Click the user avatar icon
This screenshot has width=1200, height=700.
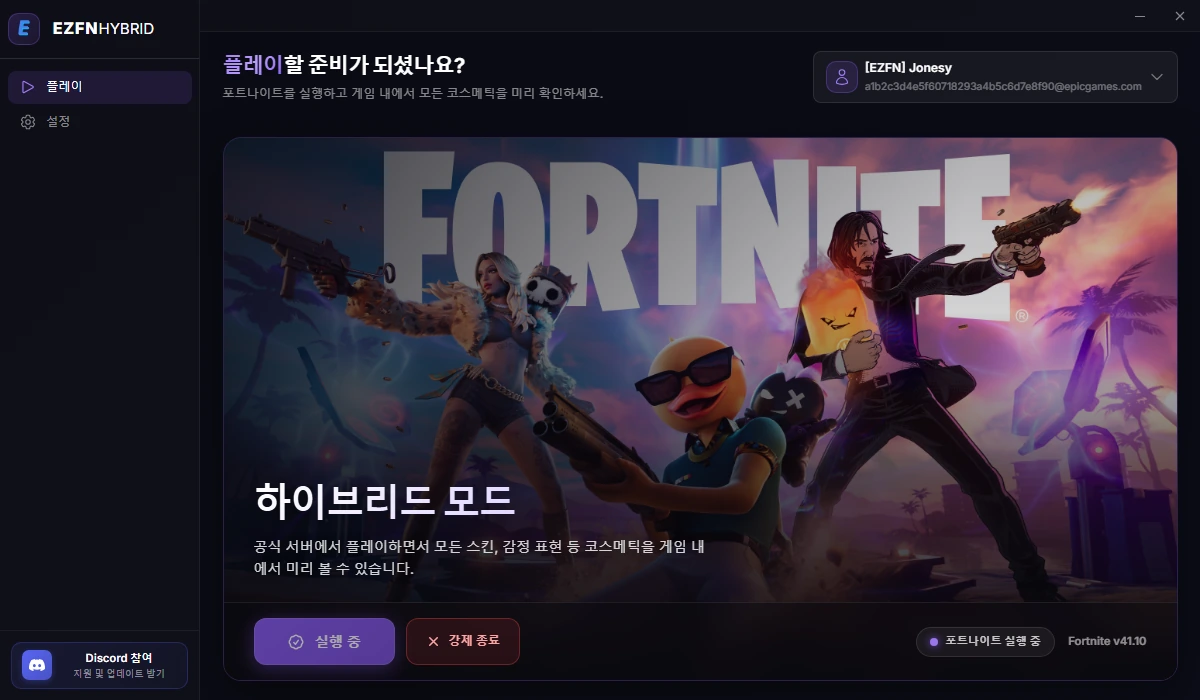tap(842, 77)
